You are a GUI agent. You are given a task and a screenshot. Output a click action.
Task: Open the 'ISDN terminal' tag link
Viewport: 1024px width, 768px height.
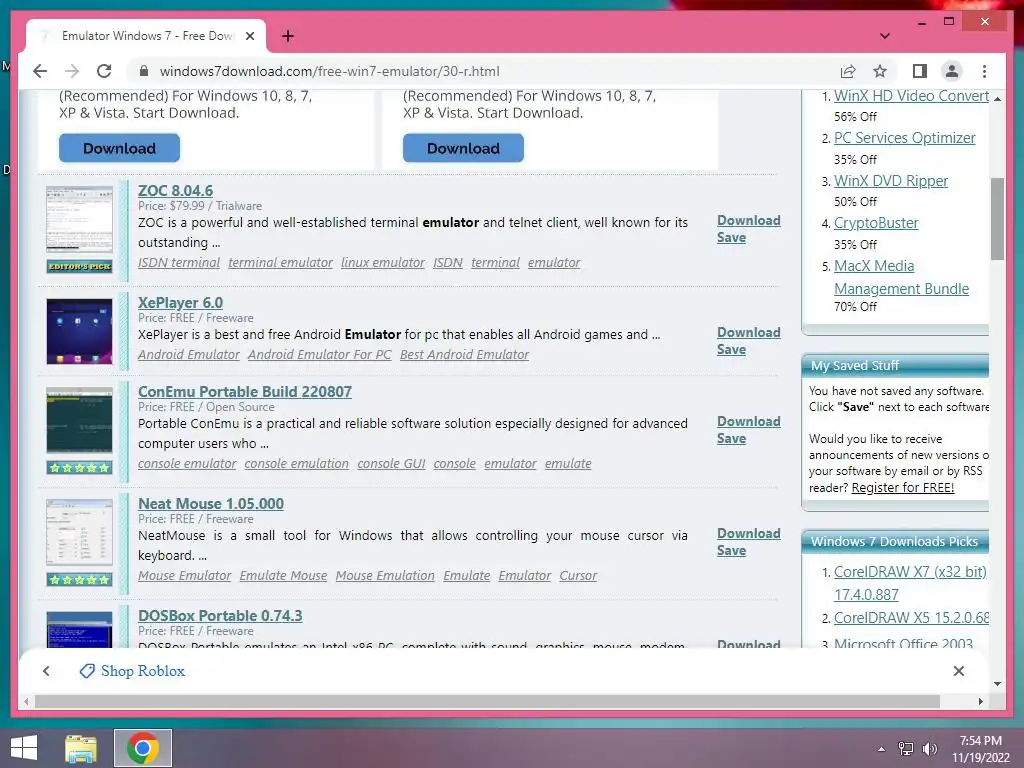179,263
